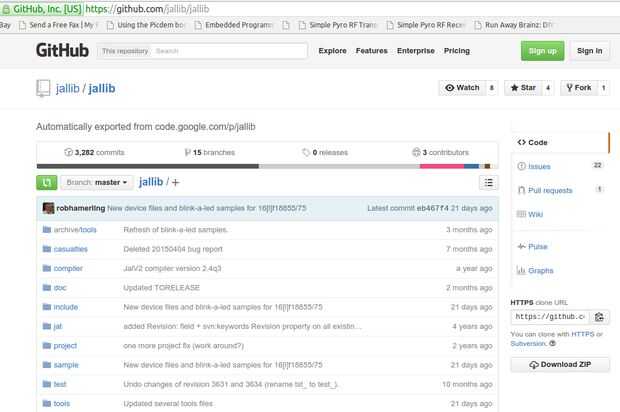This screenshot has width=620, height=412.
Task: Click the Graphs sidebar icon
Action: click(521, 270)
